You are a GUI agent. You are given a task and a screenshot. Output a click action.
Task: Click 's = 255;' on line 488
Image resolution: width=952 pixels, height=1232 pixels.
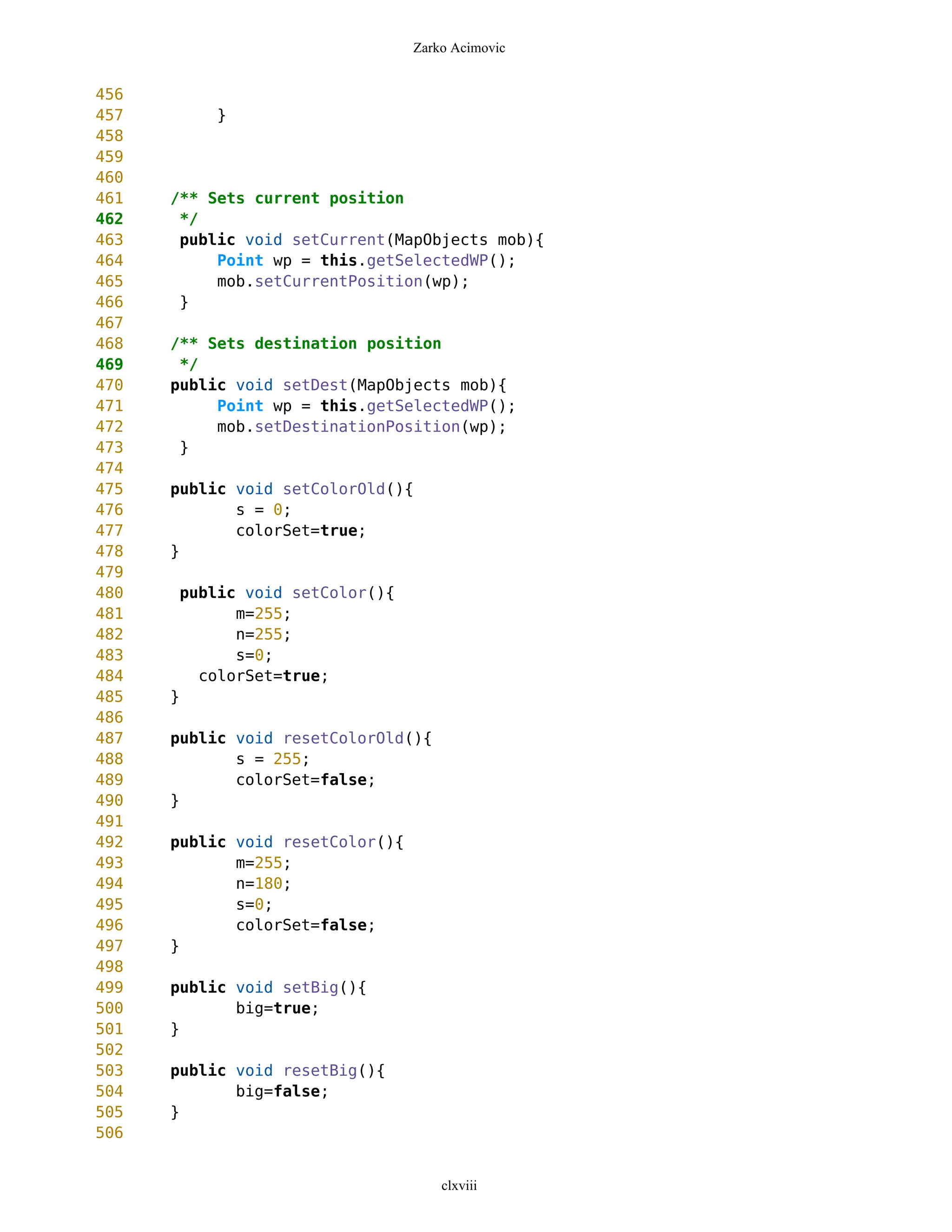273,759
